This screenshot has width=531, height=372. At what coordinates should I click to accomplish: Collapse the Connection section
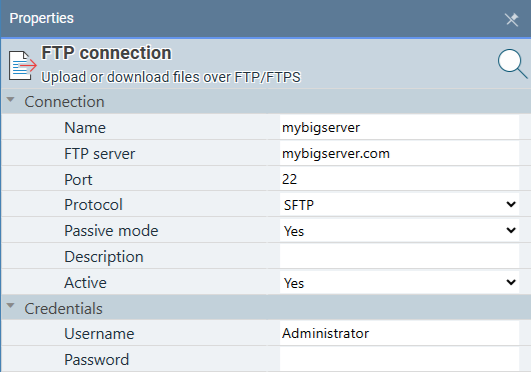click(11, 100)
